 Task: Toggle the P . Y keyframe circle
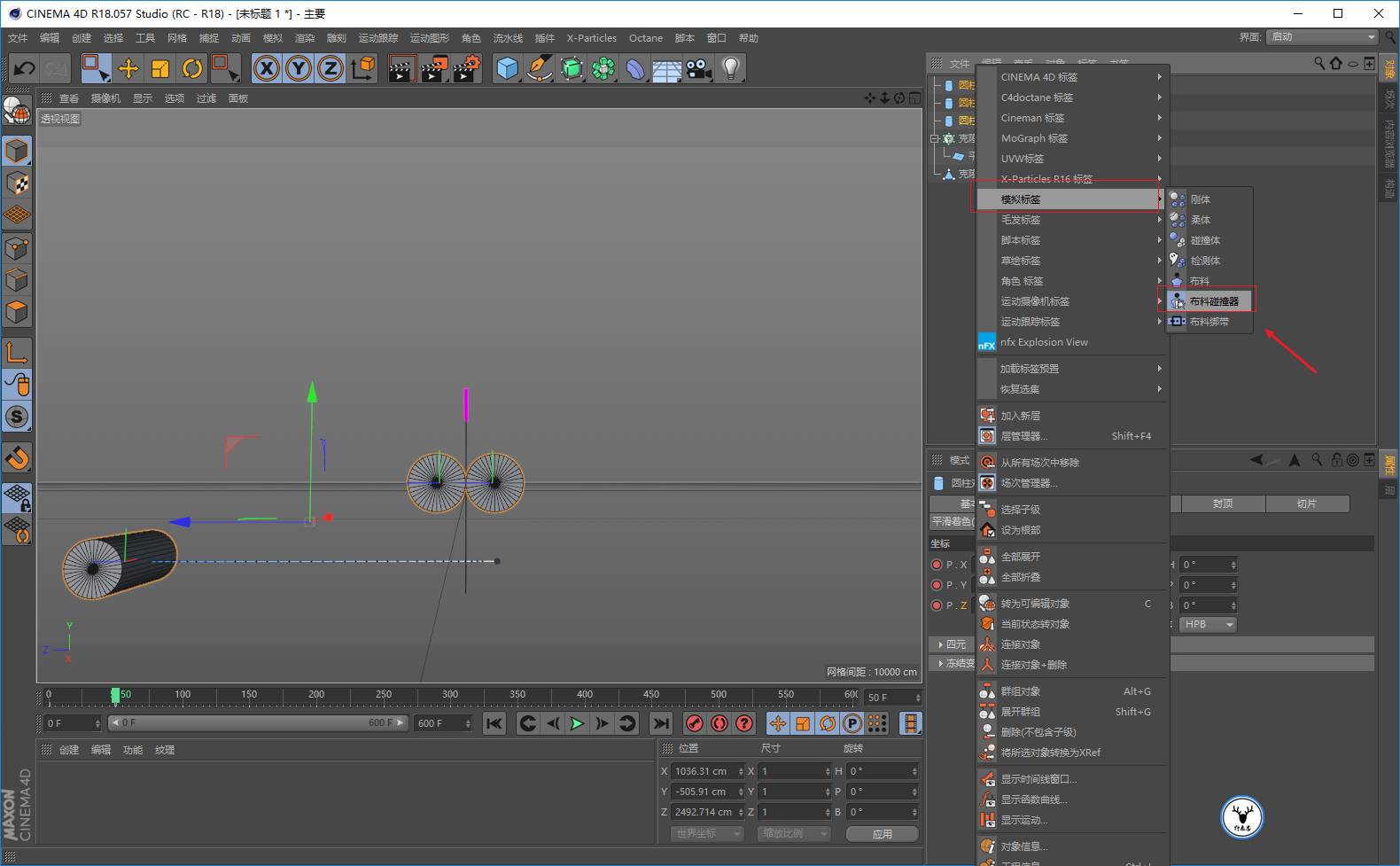point(937,585)
